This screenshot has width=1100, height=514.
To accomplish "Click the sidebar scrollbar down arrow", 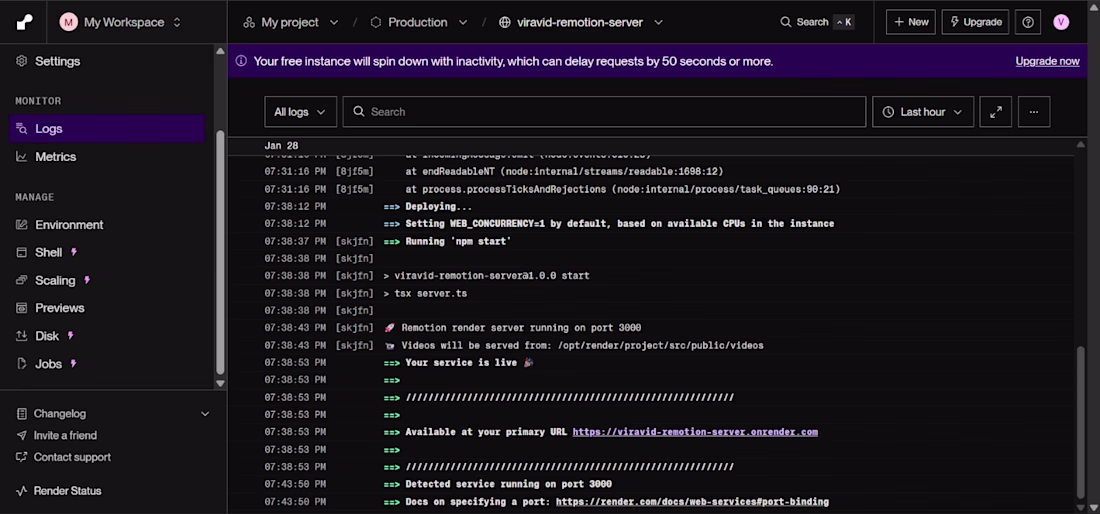I will (220, 384).
